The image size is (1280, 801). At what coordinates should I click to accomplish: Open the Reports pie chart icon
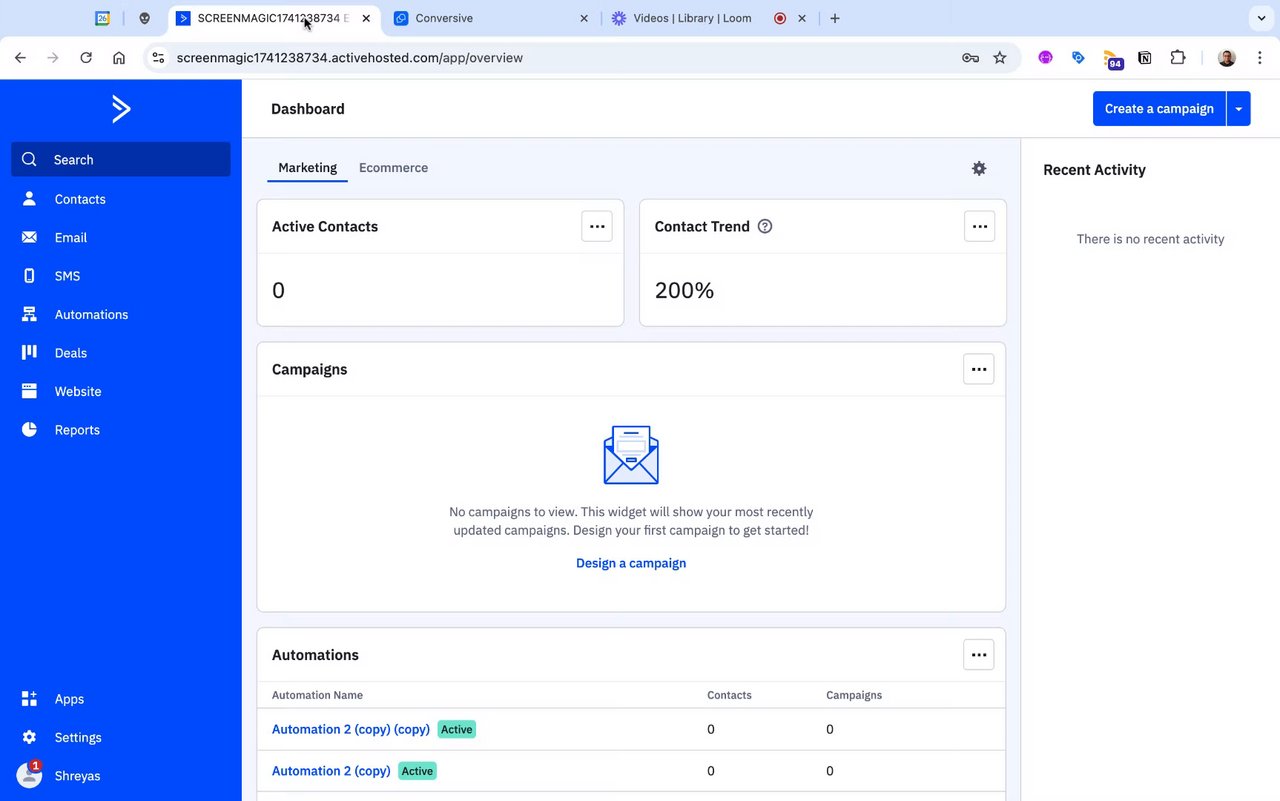click(29, 430)
